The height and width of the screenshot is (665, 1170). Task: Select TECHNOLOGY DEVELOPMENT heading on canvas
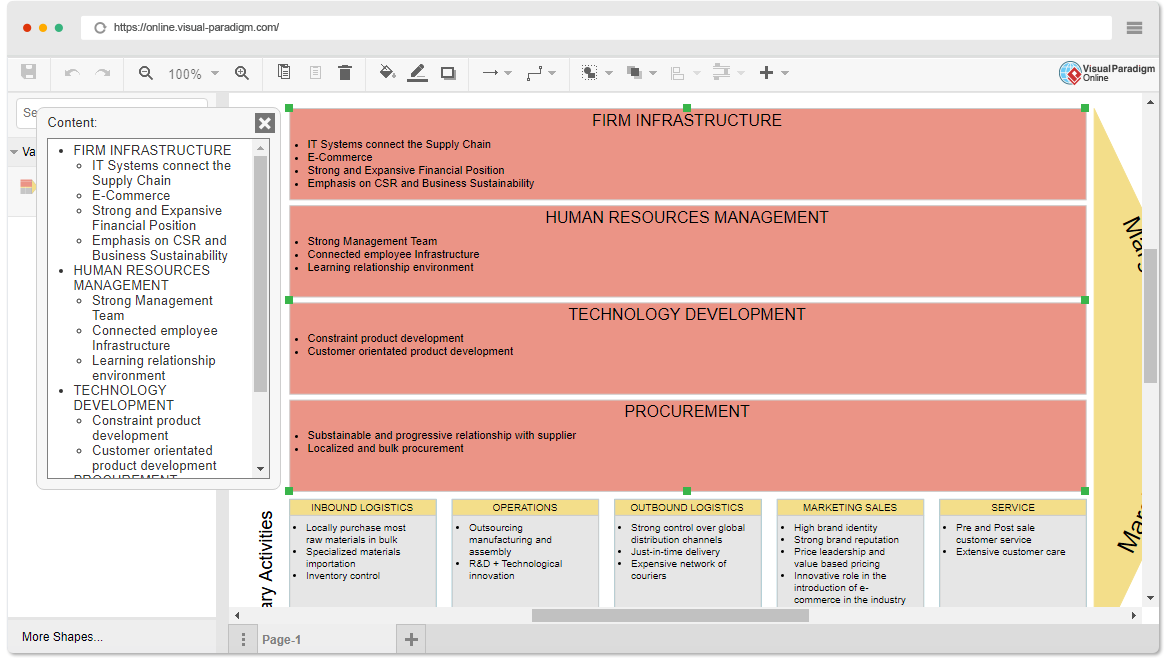click(686, 315)
